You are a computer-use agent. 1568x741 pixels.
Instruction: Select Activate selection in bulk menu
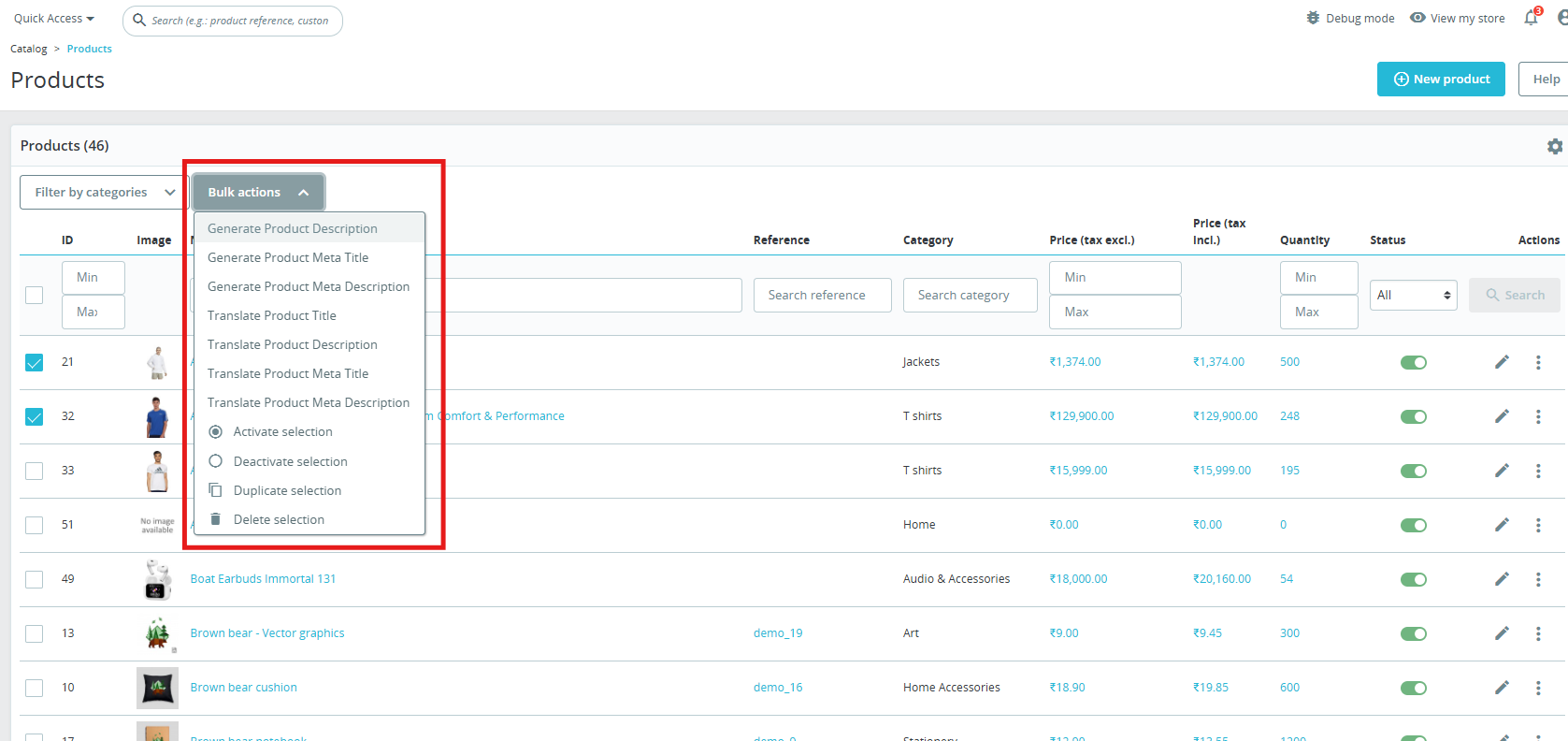coord(309,431)
